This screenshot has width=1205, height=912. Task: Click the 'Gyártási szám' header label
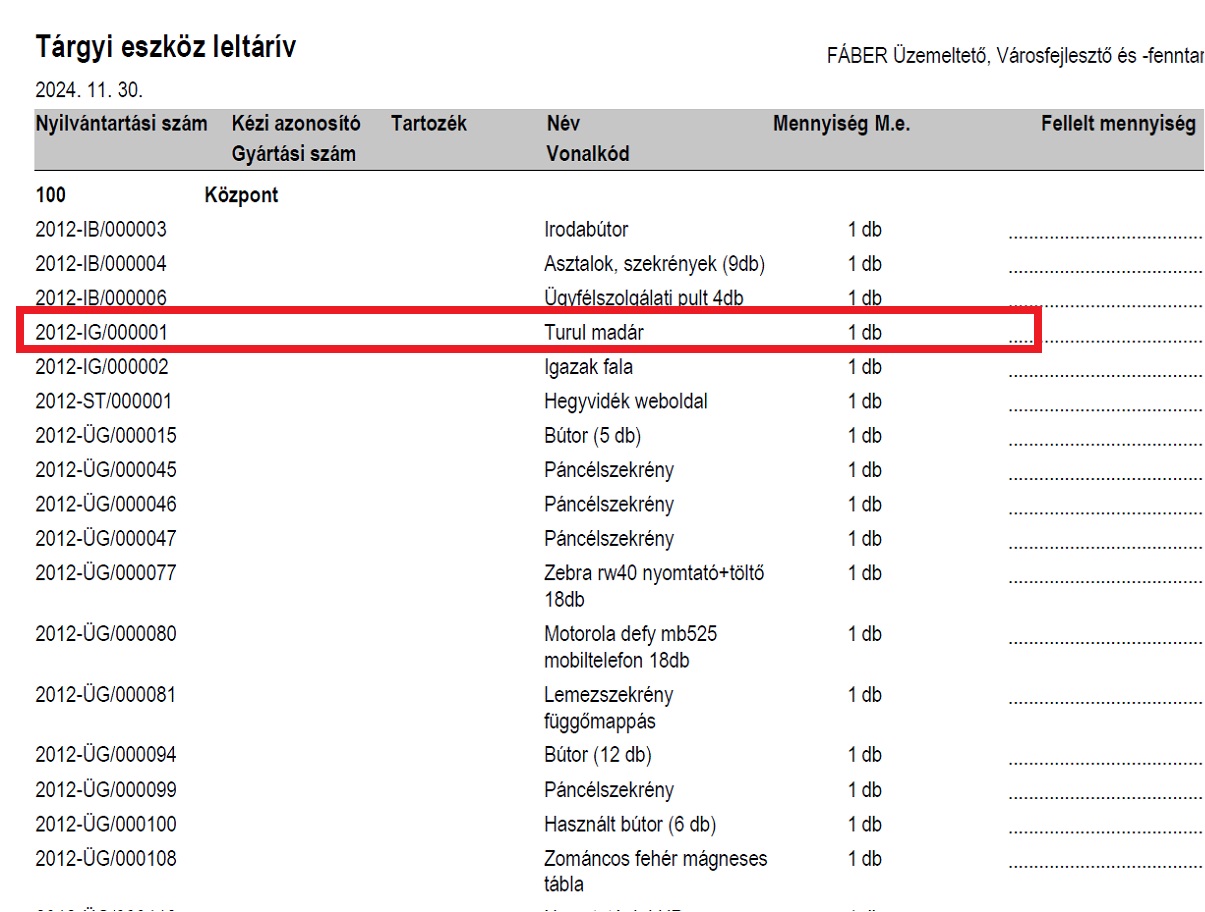(293, 154)
